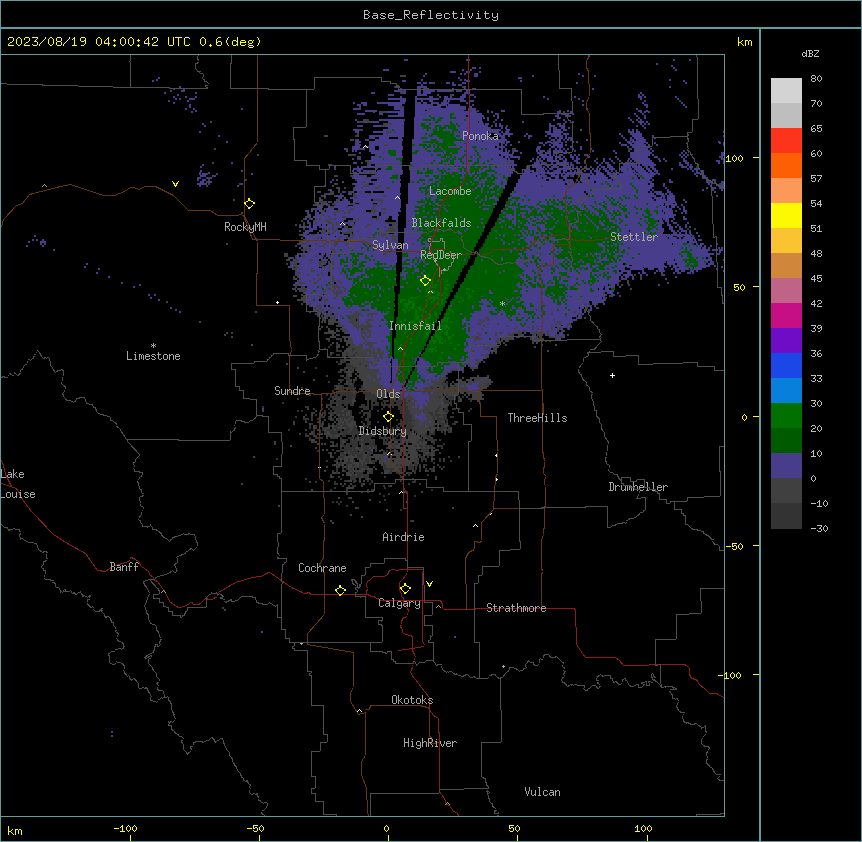Viewport: 862px width, 842px height.
Task: Click the yellow 54 dBZ legend swatch
Action: tap(786, 215)
